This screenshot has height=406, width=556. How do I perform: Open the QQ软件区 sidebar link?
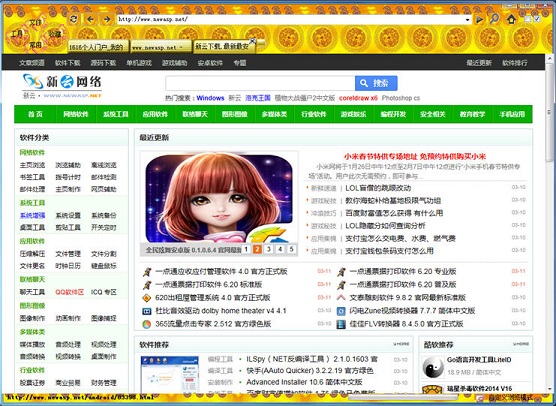click(x=70, y=292)
